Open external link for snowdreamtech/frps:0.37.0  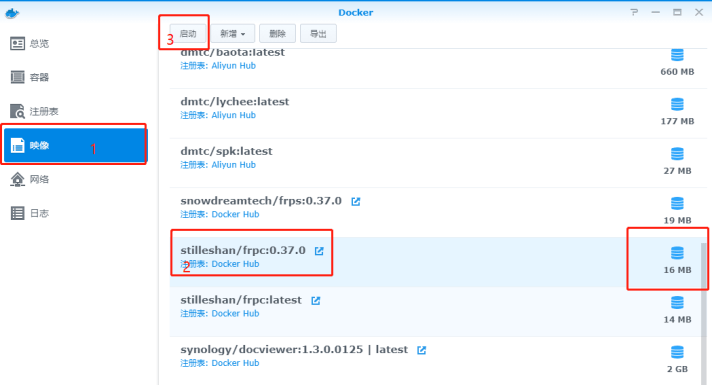[356, 202]
